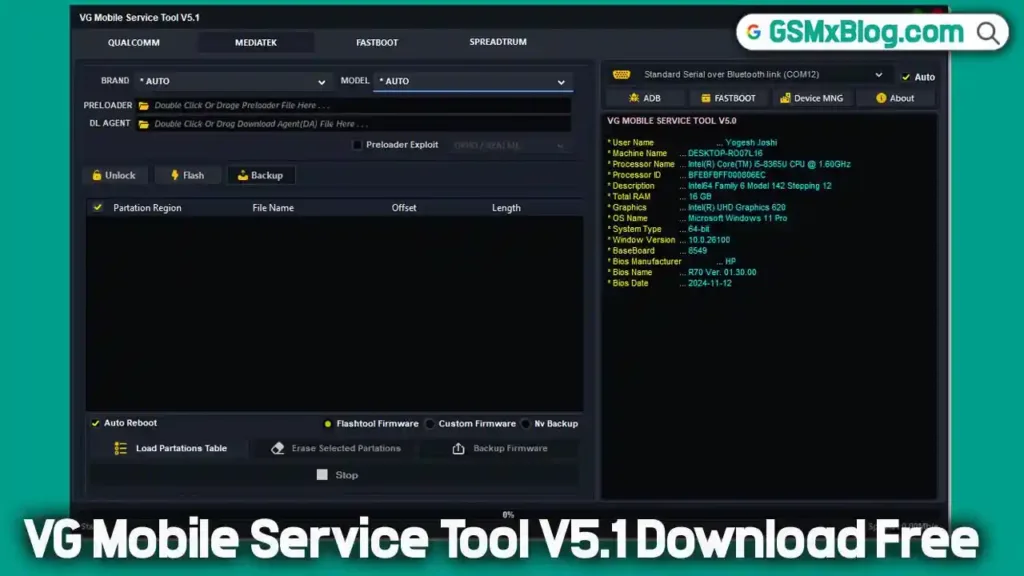Focus the Preloader file path field
The image size is (1024, 576).
point(353,105)
